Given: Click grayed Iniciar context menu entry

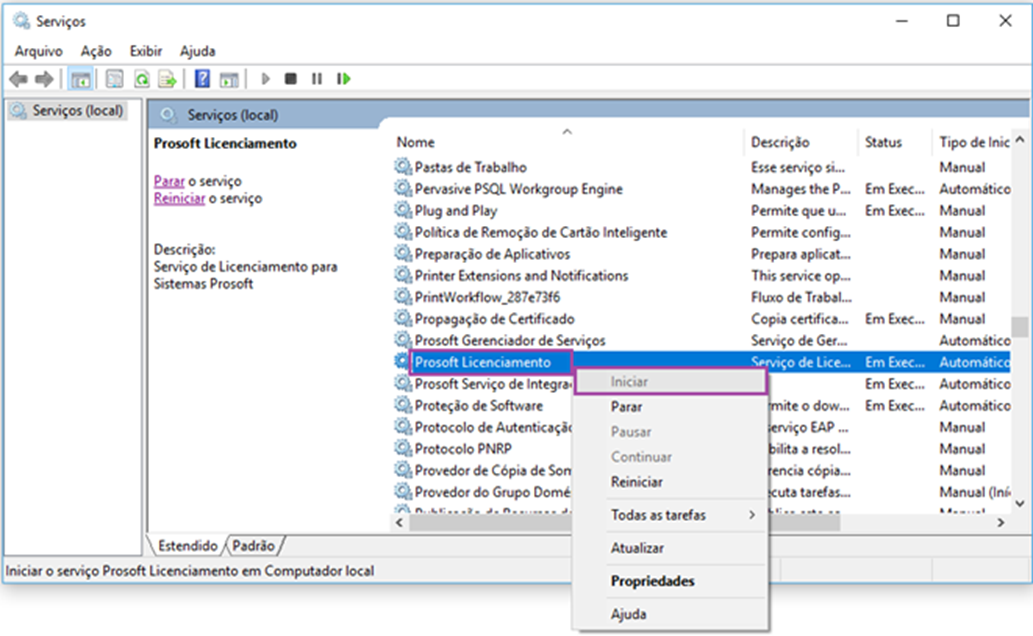Looking at the screenshot, I should pos(670,382).
